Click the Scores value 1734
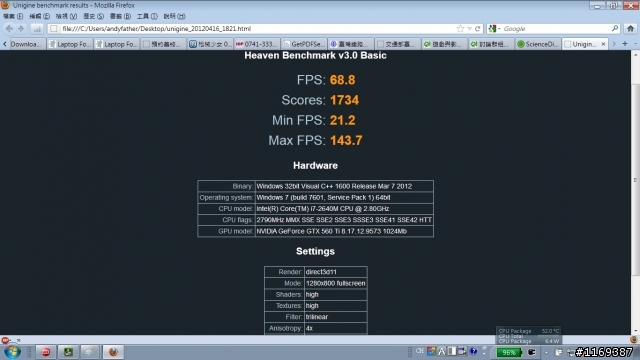This screenshot has height=360, width=640. (344, 100)
